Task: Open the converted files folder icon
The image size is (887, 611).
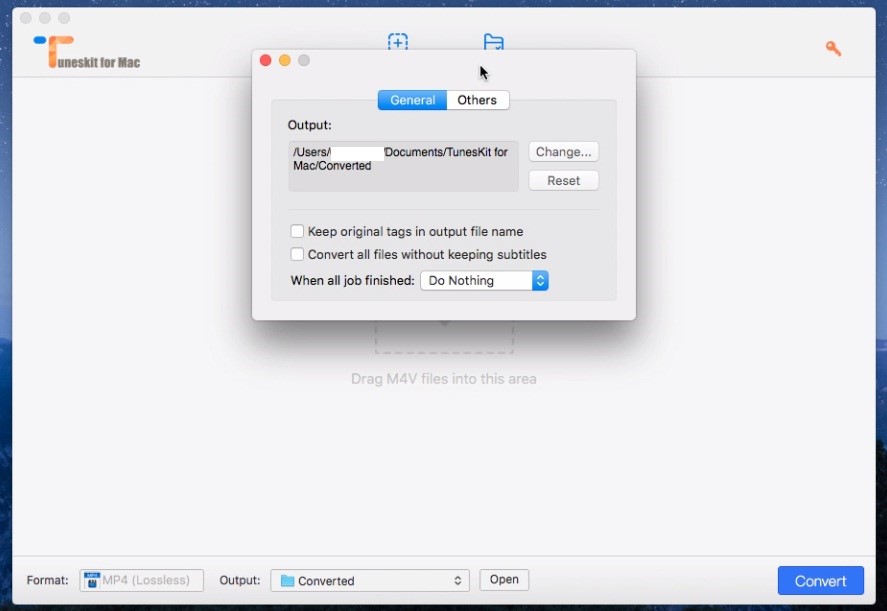Action: [494, 42]
